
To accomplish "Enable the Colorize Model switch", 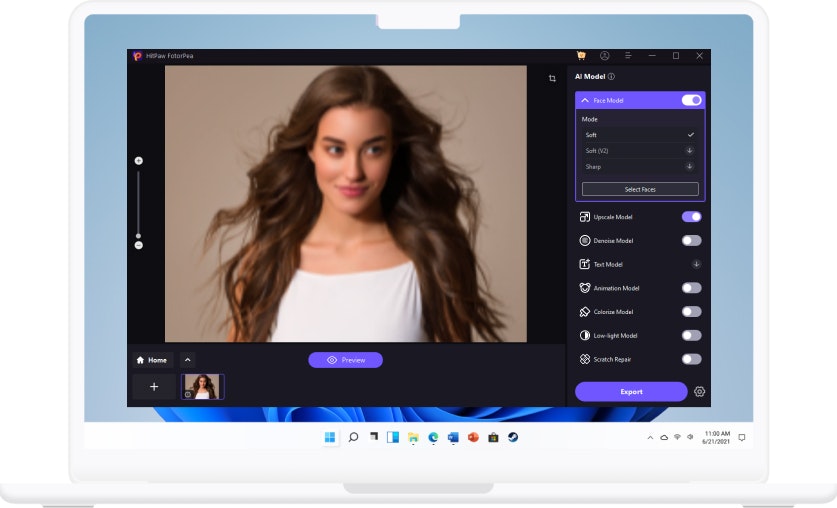I will (x=691, y=312).
